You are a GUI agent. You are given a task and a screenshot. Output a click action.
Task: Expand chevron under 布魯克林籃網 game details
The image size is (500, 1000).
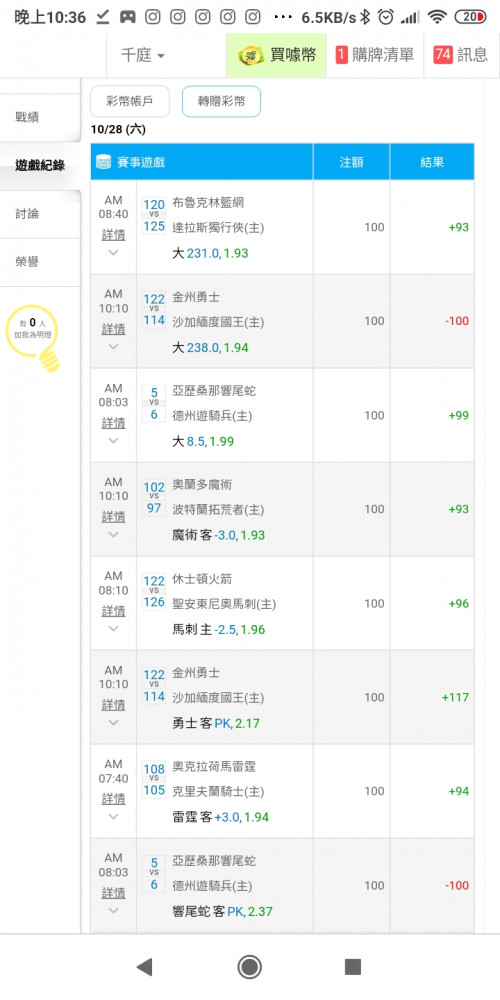[114, 253]
